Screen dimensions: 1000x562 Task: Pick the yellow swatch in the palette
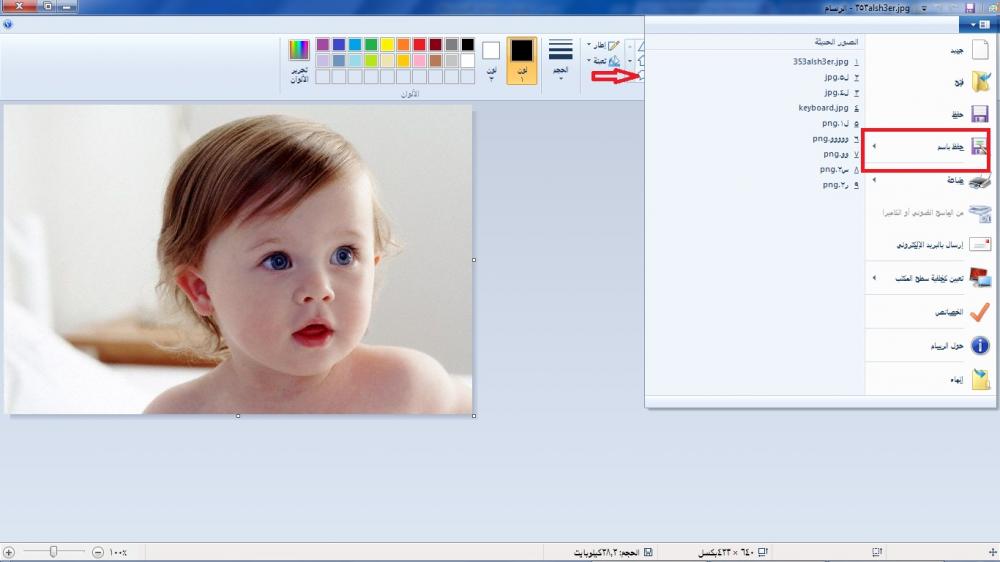point(387,45)
